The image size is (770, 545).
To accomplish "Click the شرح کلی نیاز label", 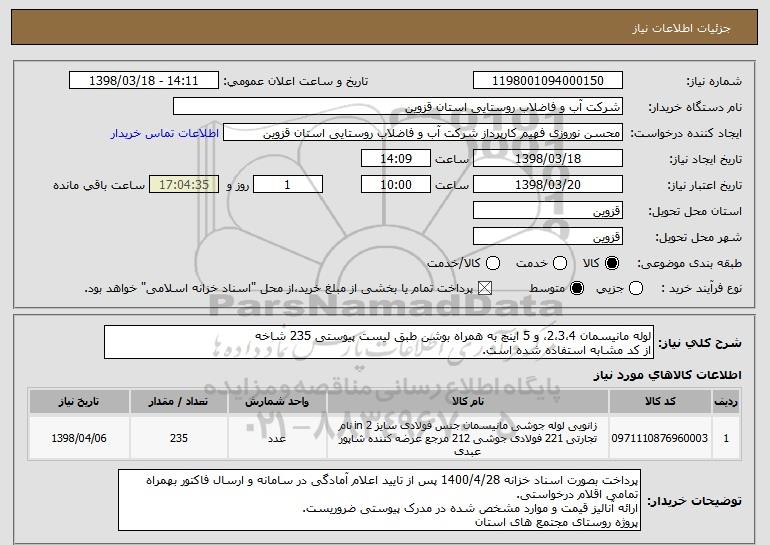I will click(700, 343).
